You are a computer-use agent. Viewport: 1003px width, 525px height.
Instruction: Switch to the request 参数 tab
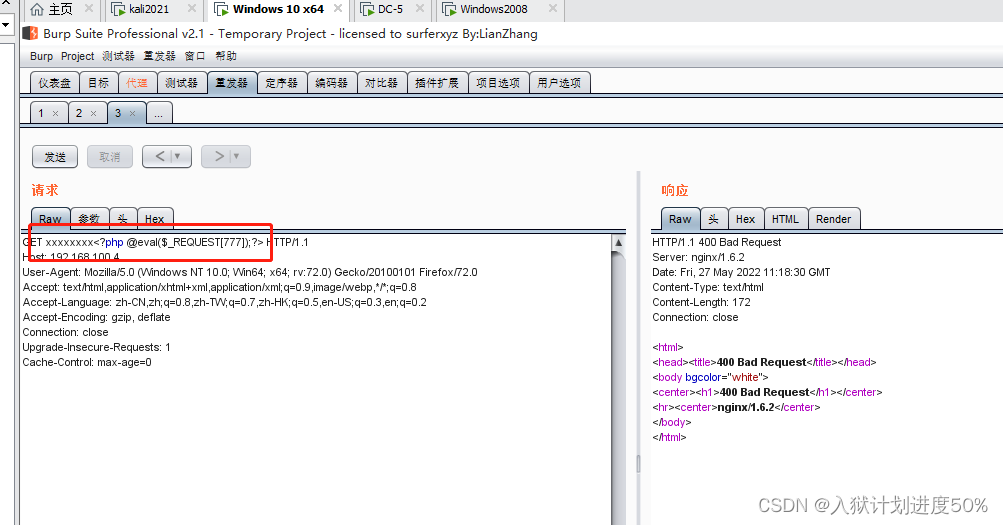[x=90, y=219]
